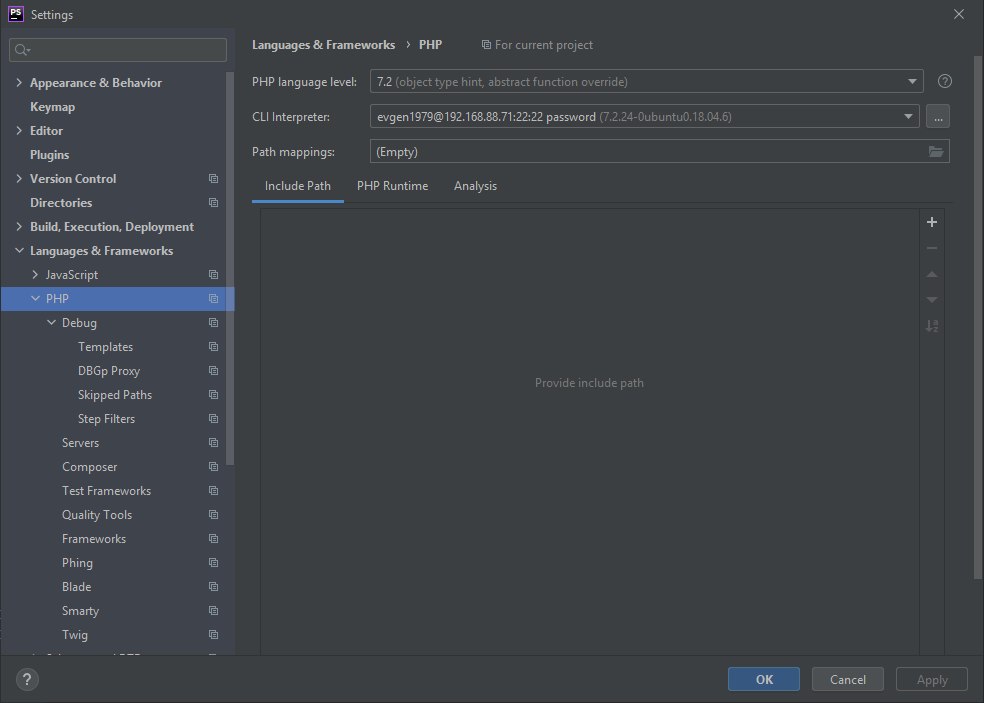984x703 pixels.
Task: Click the bottom-left help question mark button
Action: click(x=27, y=679)
